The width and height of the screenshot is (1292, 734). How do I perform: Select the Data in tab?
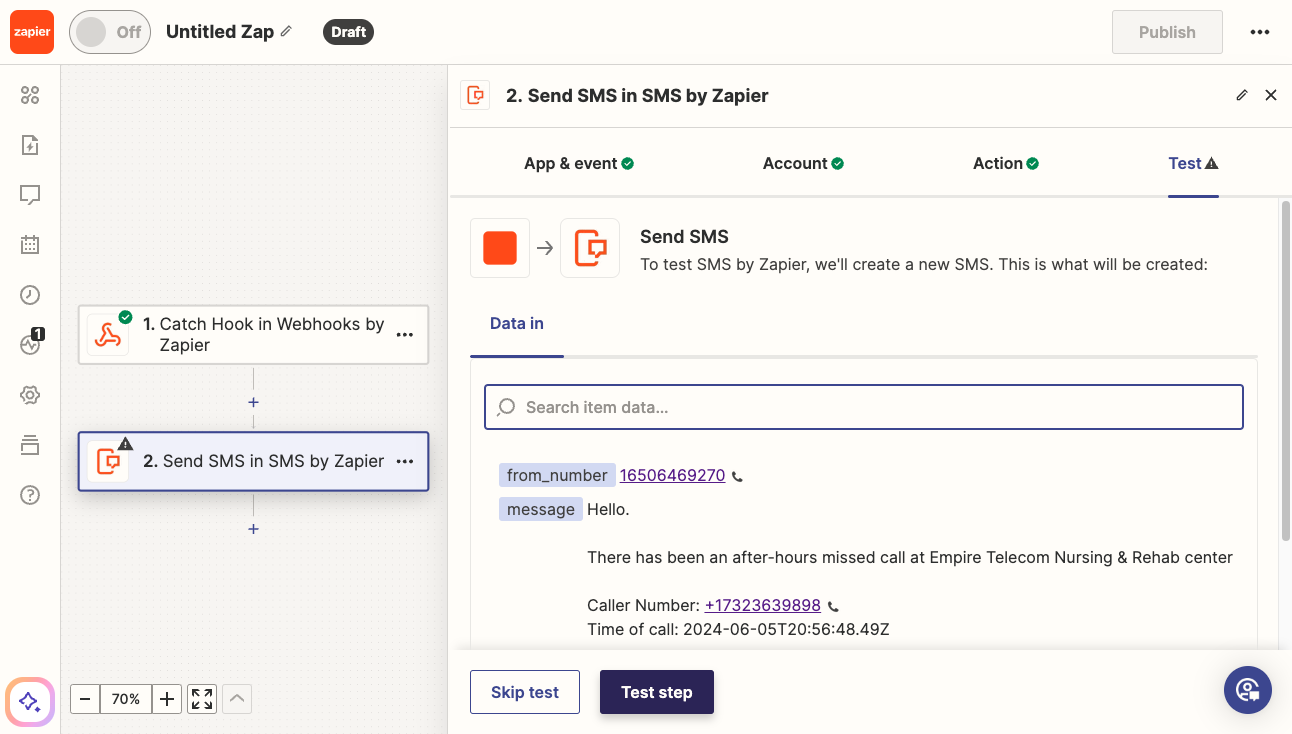pyautogui.click(x=517, y=323)
